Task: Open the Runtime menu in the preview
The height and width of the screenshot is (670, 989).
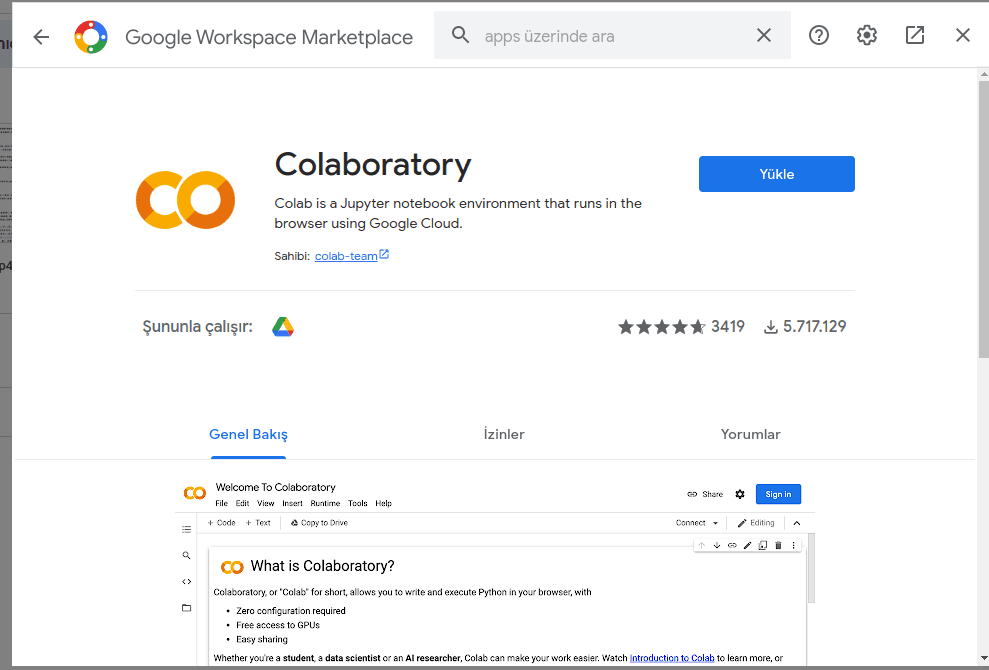Action: click(x=325, y=503)
